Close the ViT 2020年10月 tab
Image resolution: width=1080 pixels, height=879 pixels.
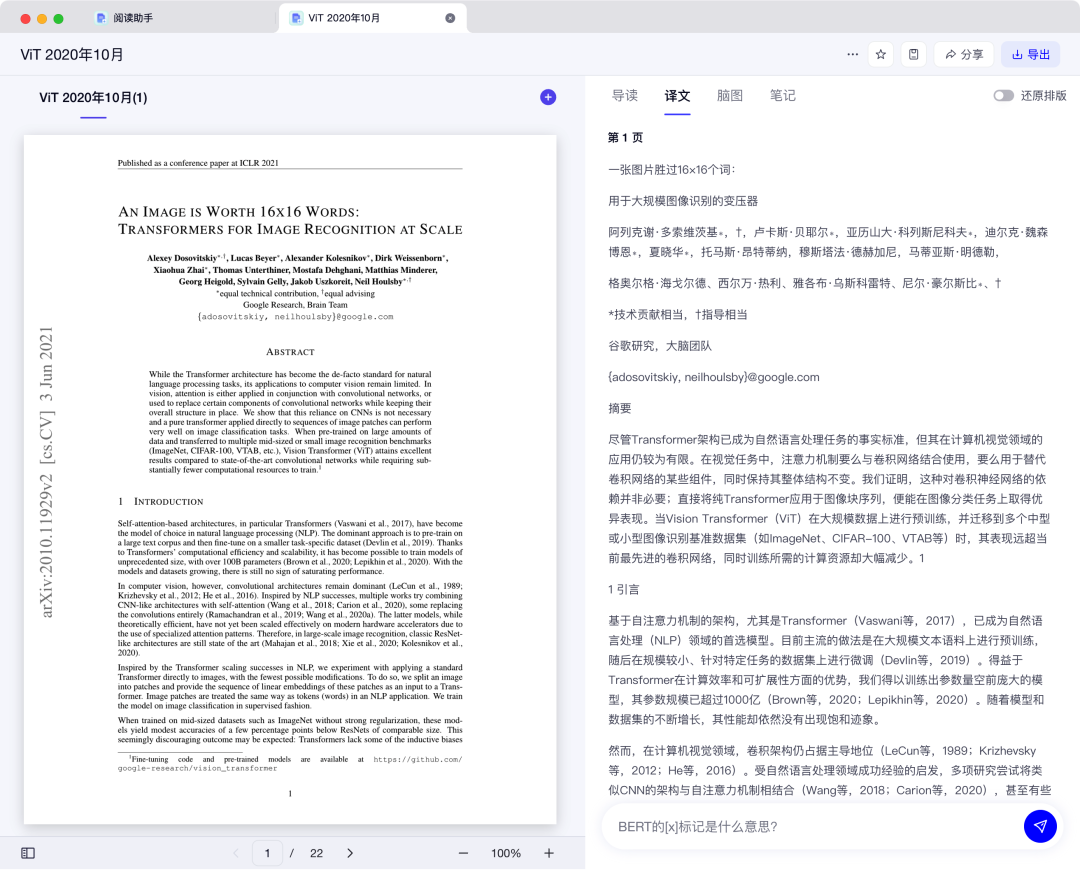(x=450, y=18)
